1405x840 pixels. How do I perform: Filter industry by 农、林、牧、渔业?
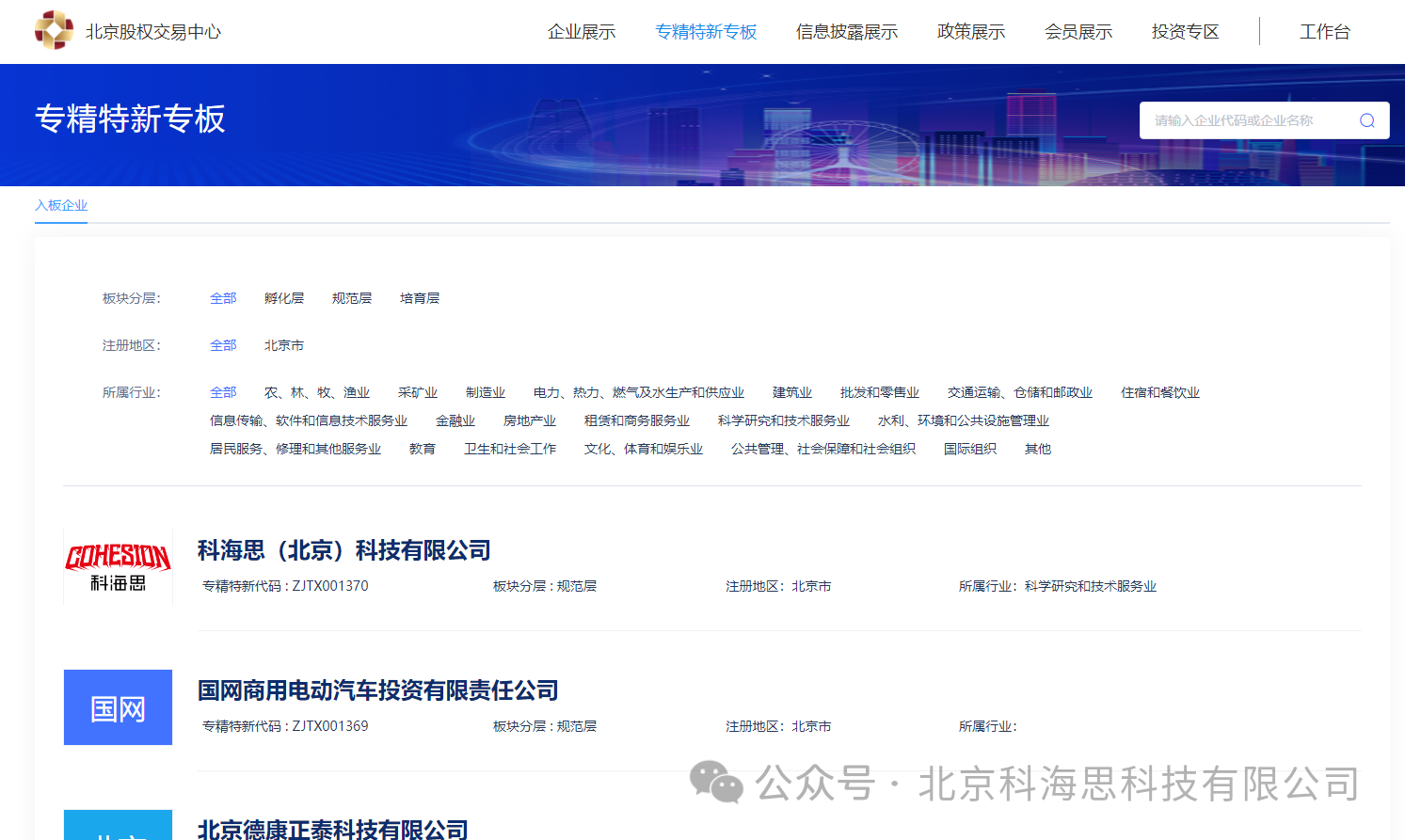(x=317, y=392)
